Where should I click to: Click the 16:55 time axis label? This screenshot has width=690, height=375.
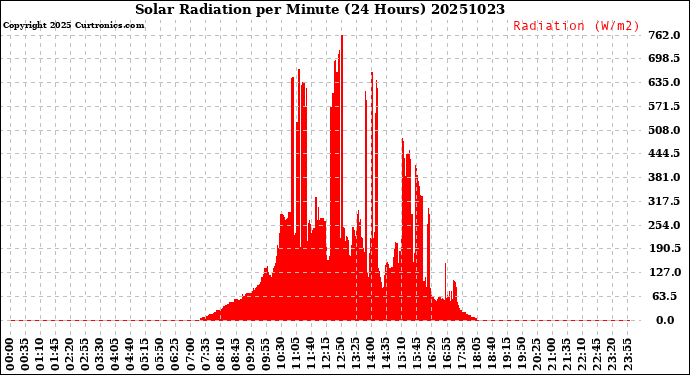pos(446,355)
